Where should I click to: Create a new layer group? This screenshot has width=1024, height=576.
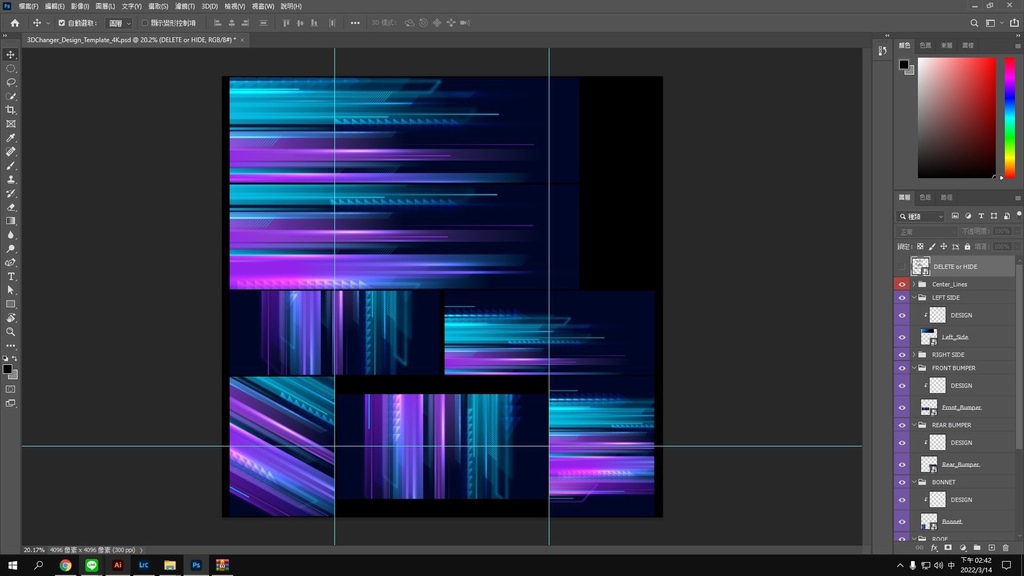click(x=977, y=548)
